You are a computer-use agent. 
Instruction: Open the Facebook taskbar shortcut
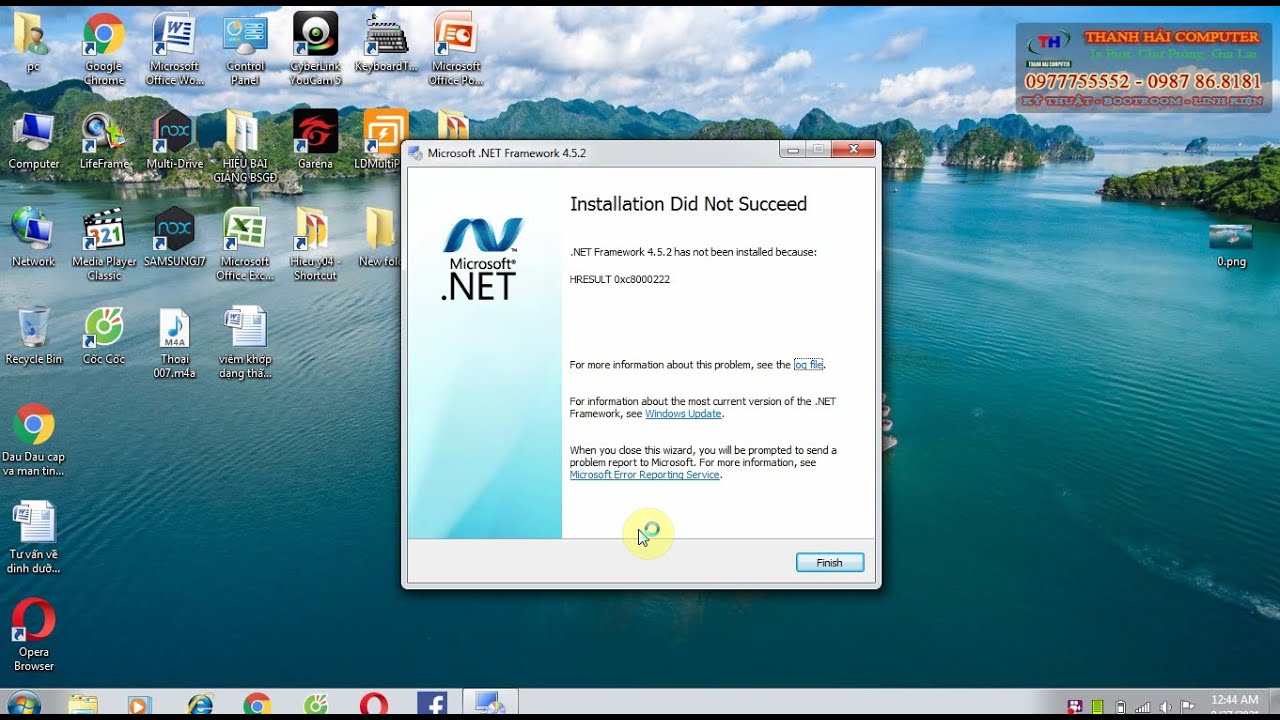point(431,705)
